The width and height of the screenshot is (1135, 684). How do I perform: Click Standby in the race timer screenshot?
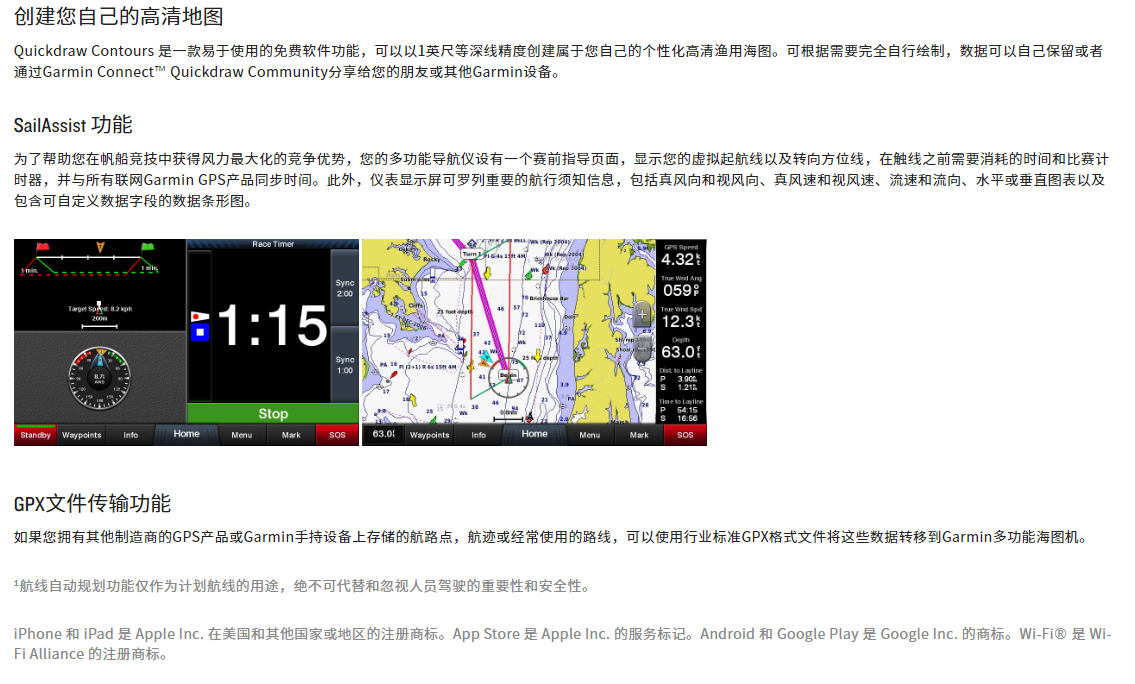click(35, 435)
